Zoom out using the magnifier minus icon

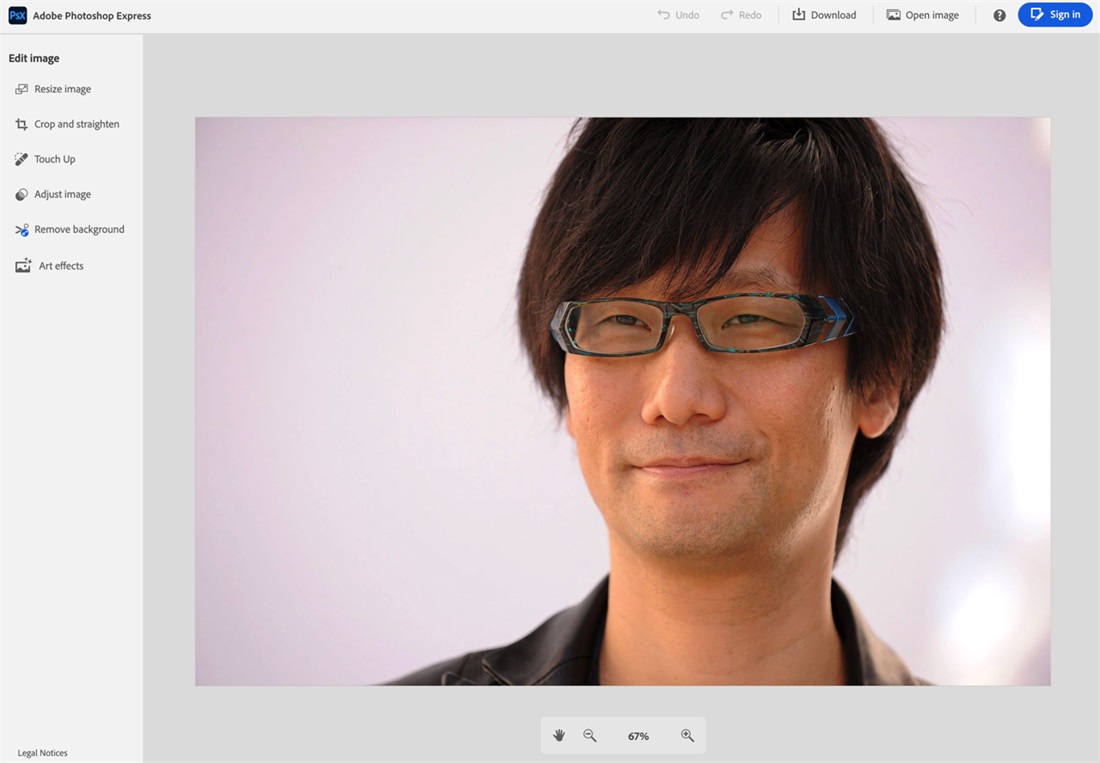[x=590, y=735]
